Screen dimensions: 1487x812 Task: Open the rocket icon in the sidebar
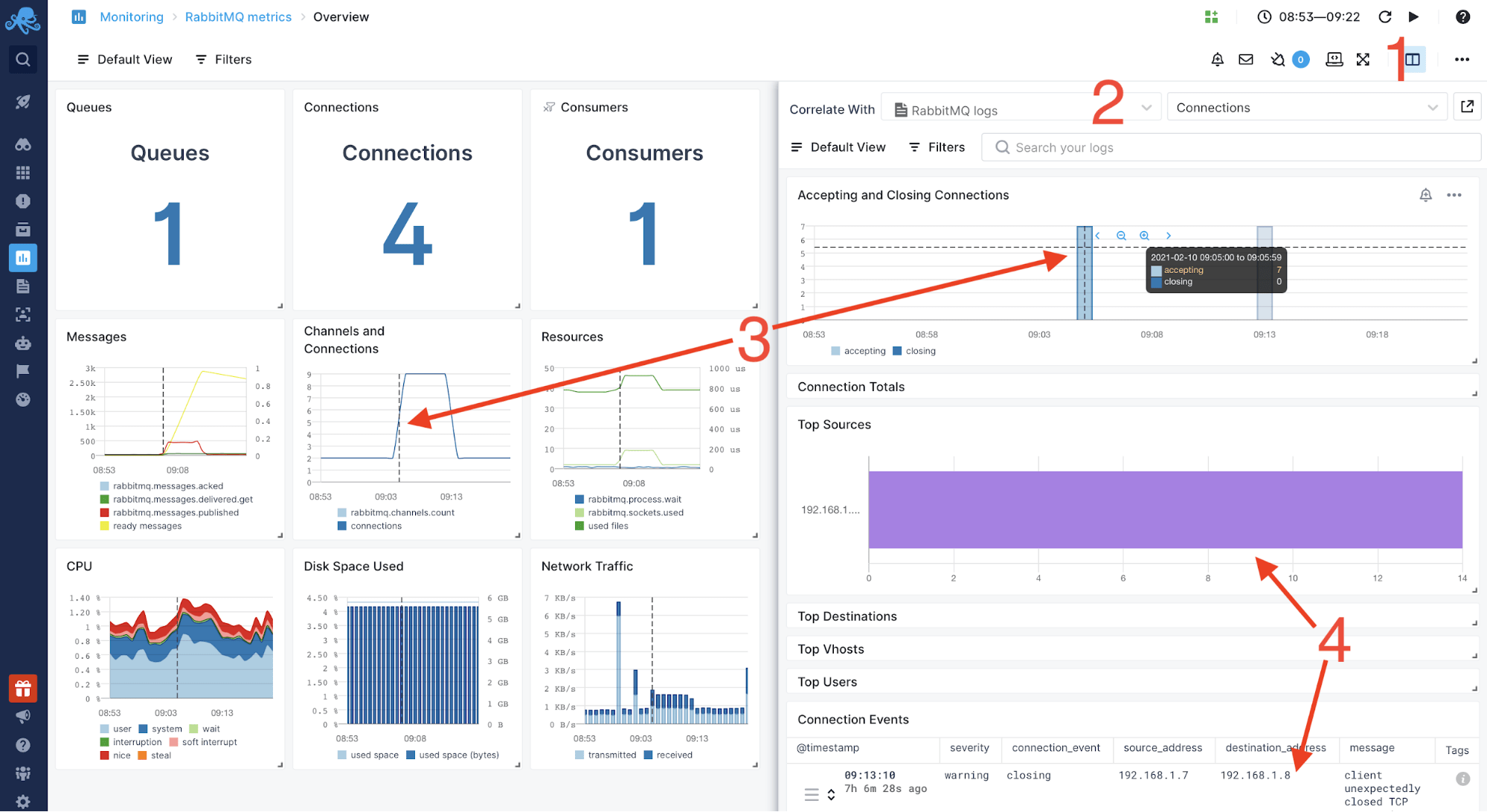(x=23, y=102)
